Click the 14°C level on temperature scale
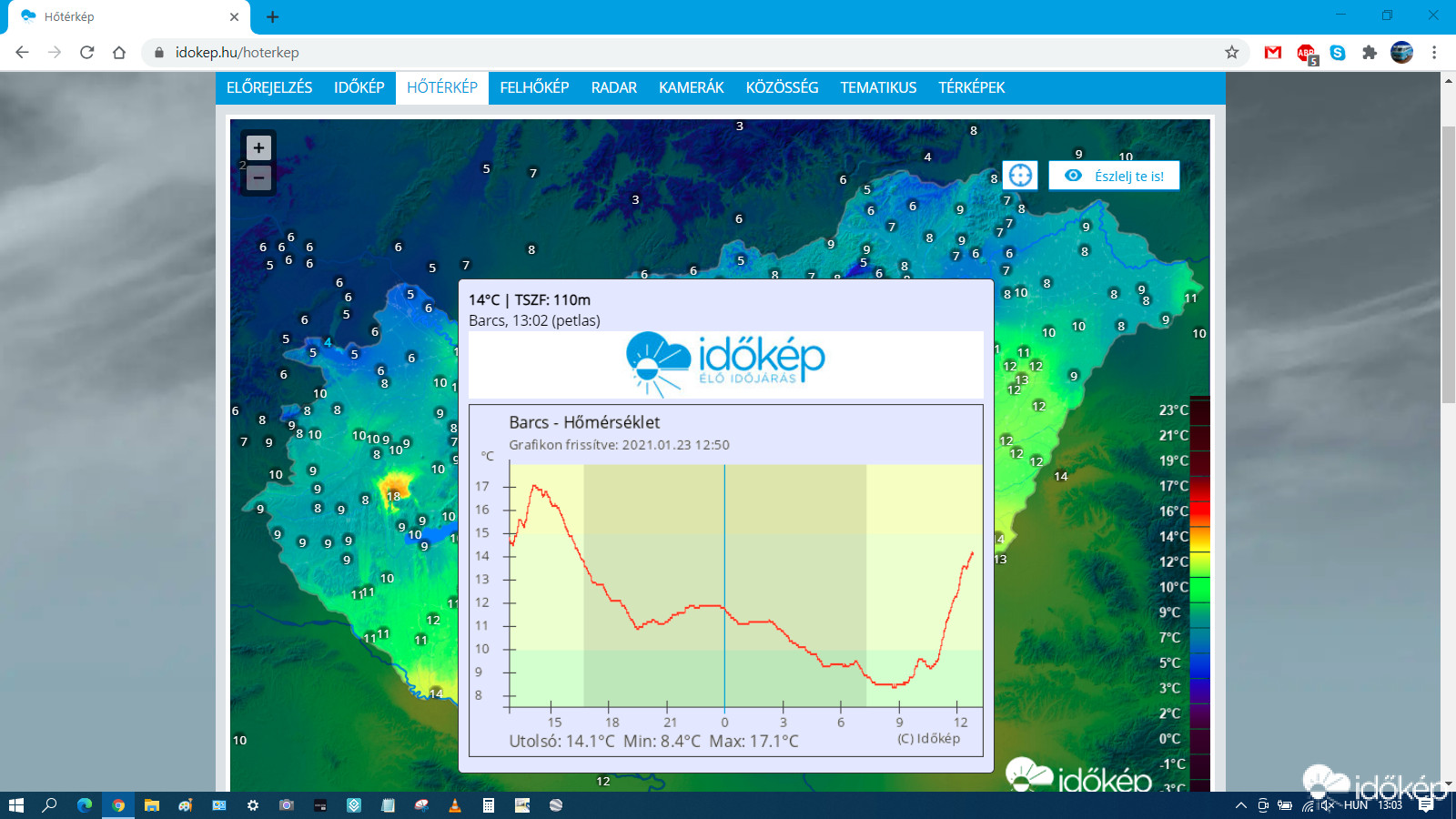 pyautogui.click(x=1174, y=537)
